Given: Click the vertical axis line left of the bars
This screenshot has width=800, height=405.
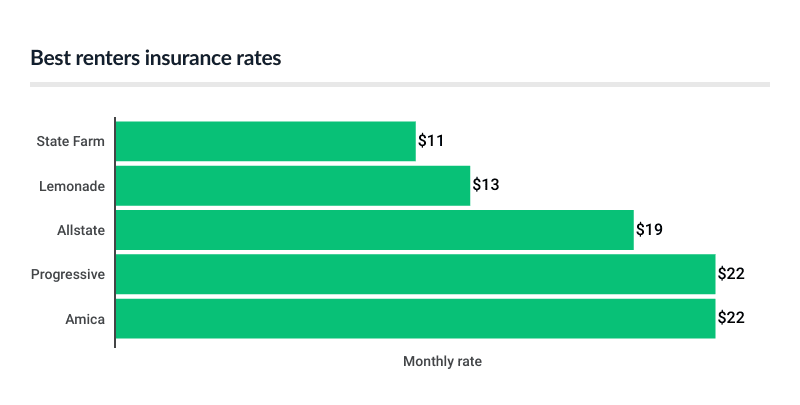Looking at the screenshot, I should point(115,232).
